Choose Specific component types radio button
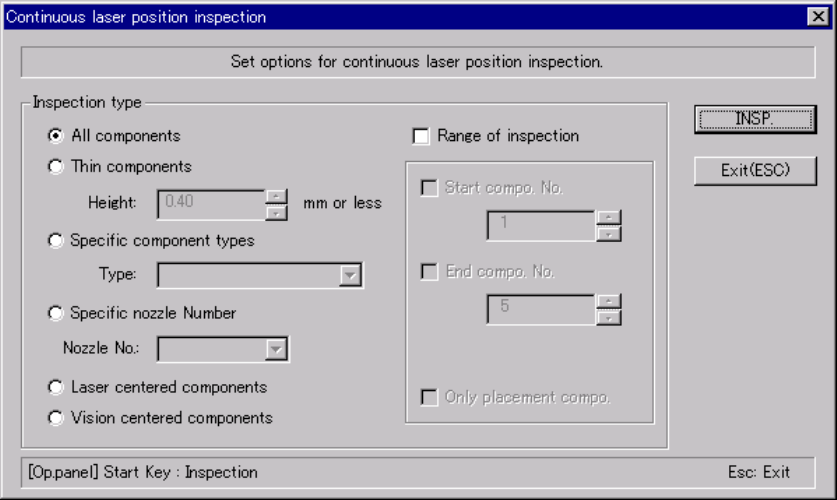The image size is (837, 500). pos(56,241)
